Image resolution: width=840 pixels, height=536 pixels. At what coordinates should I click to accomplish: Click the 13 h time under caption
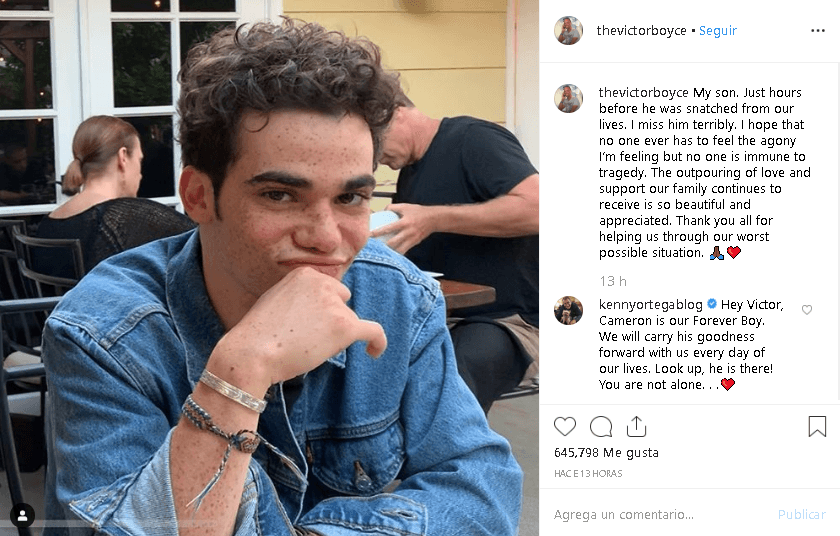click(x=613, y=281)
